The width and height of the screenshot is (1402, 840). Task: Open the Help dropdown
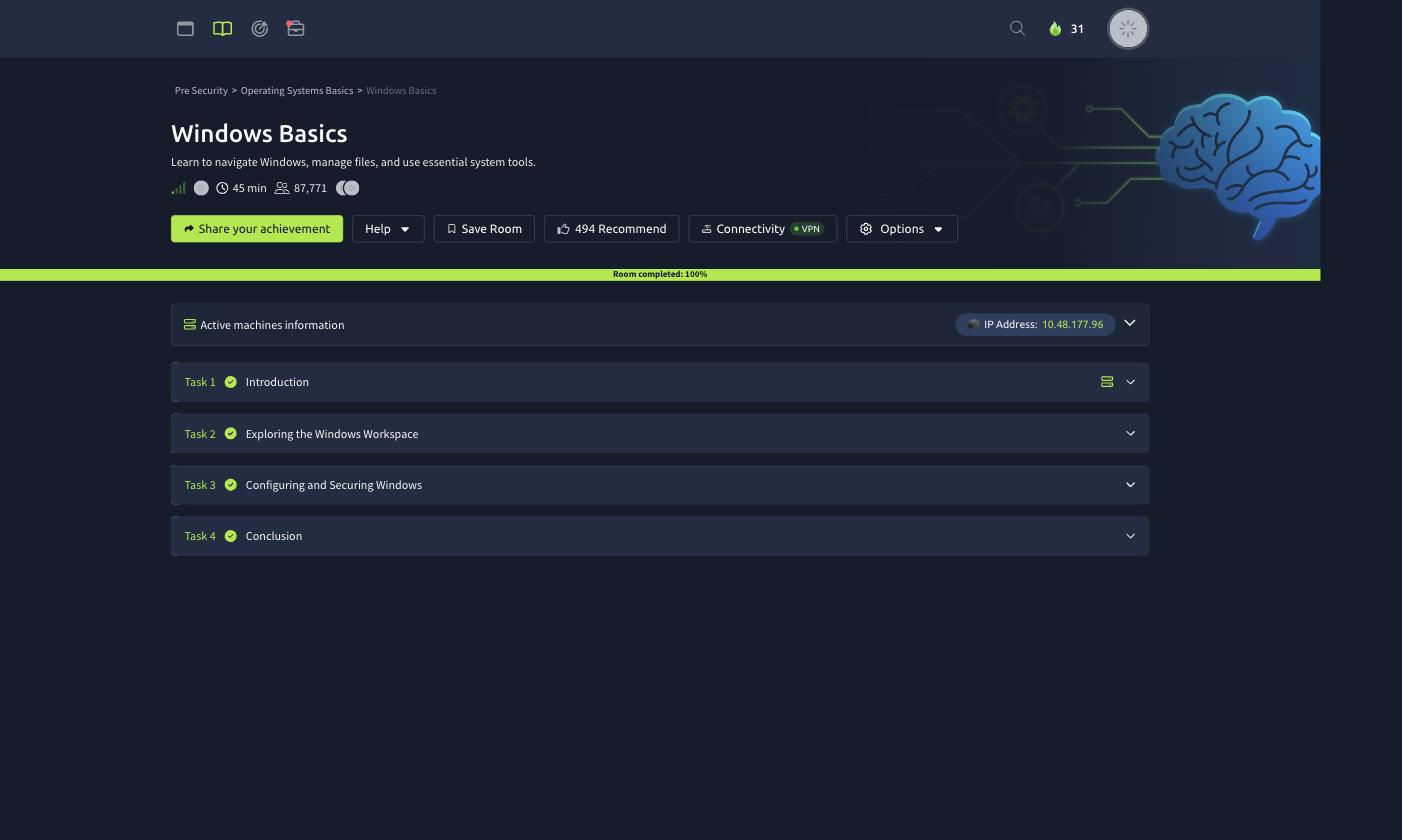pos(388,229)
